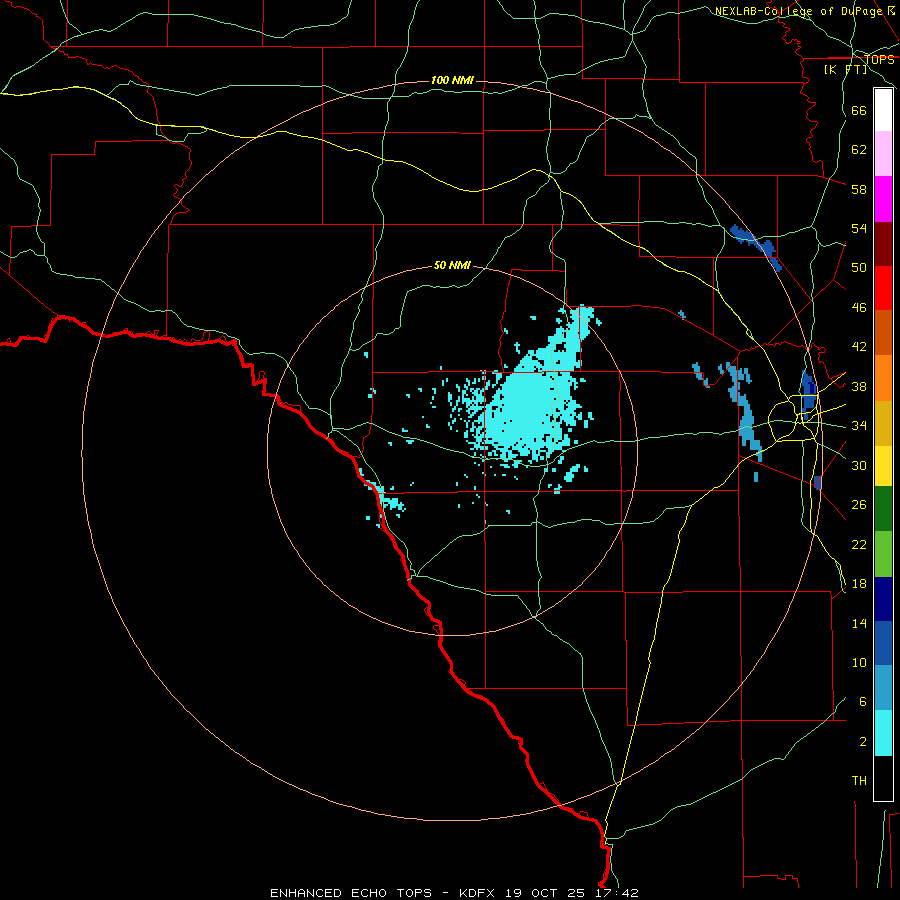The width and height of the screenshot is (900, 900).
Task: Click the legend value 18
Action: click(x=859, y=584)
